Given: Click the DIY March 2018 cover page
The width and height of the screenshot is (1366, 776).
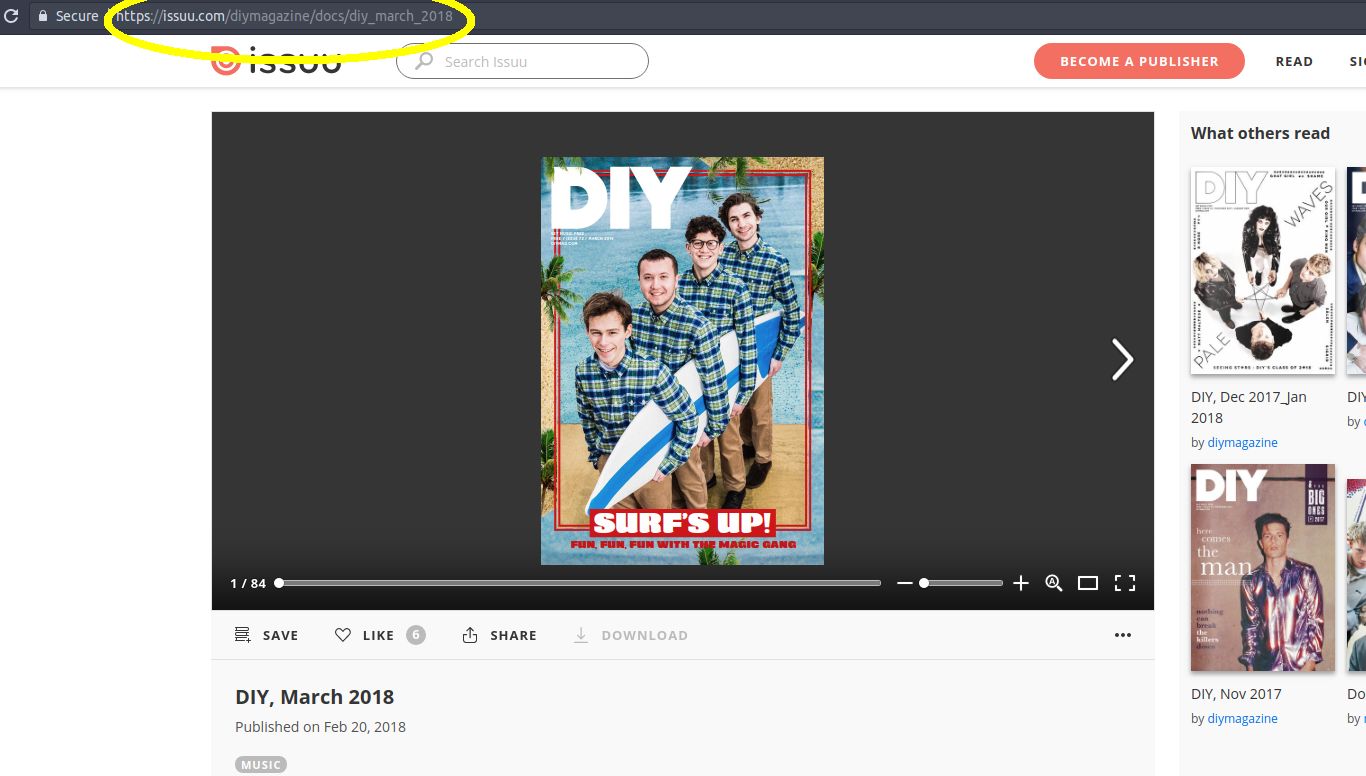Looking at the screenshot, I should coord(682,361).
